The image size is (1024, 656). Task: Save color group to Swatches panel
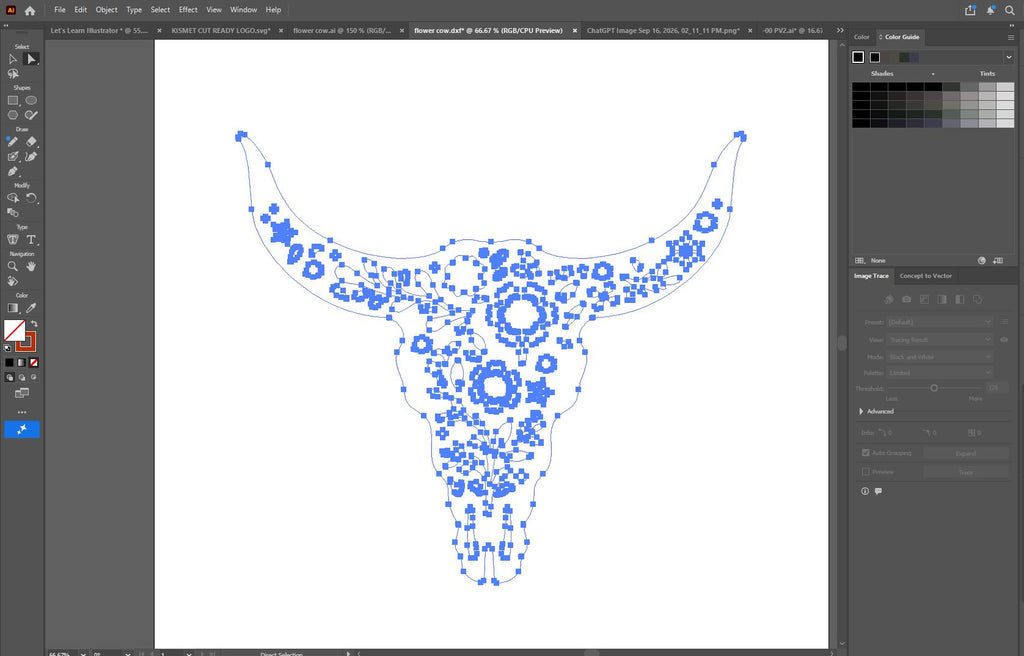point(998,261)
